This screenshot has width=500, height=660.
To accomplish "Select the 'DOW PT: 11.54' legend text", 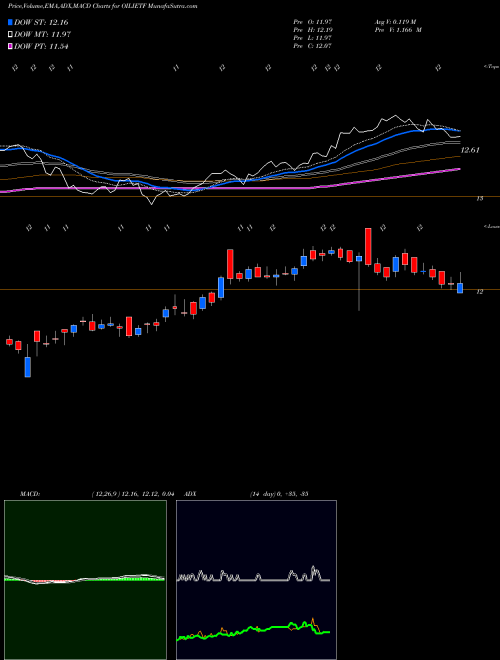I will (41, 46).
